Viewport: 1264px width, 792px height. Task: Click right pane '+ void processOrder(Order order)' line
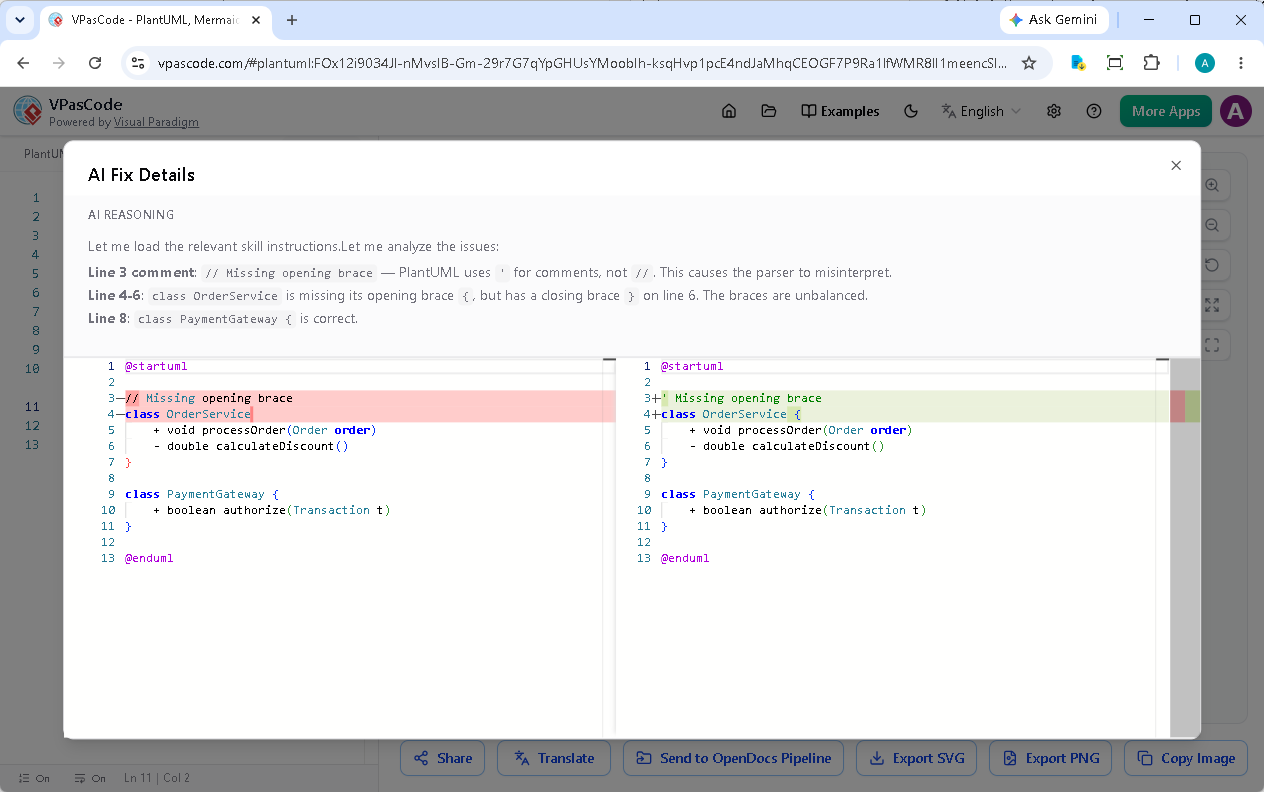coord(801,430)
